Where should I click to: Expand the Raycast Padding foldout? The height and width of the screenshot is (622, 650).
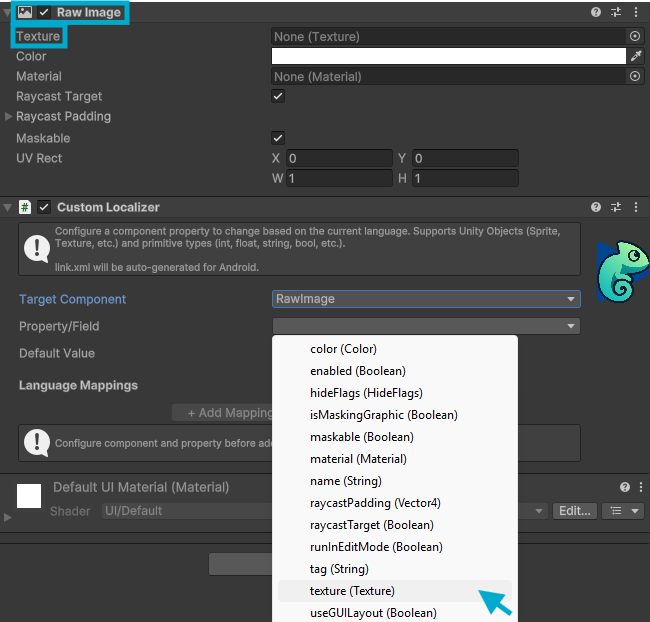click(x=9, y=117)
